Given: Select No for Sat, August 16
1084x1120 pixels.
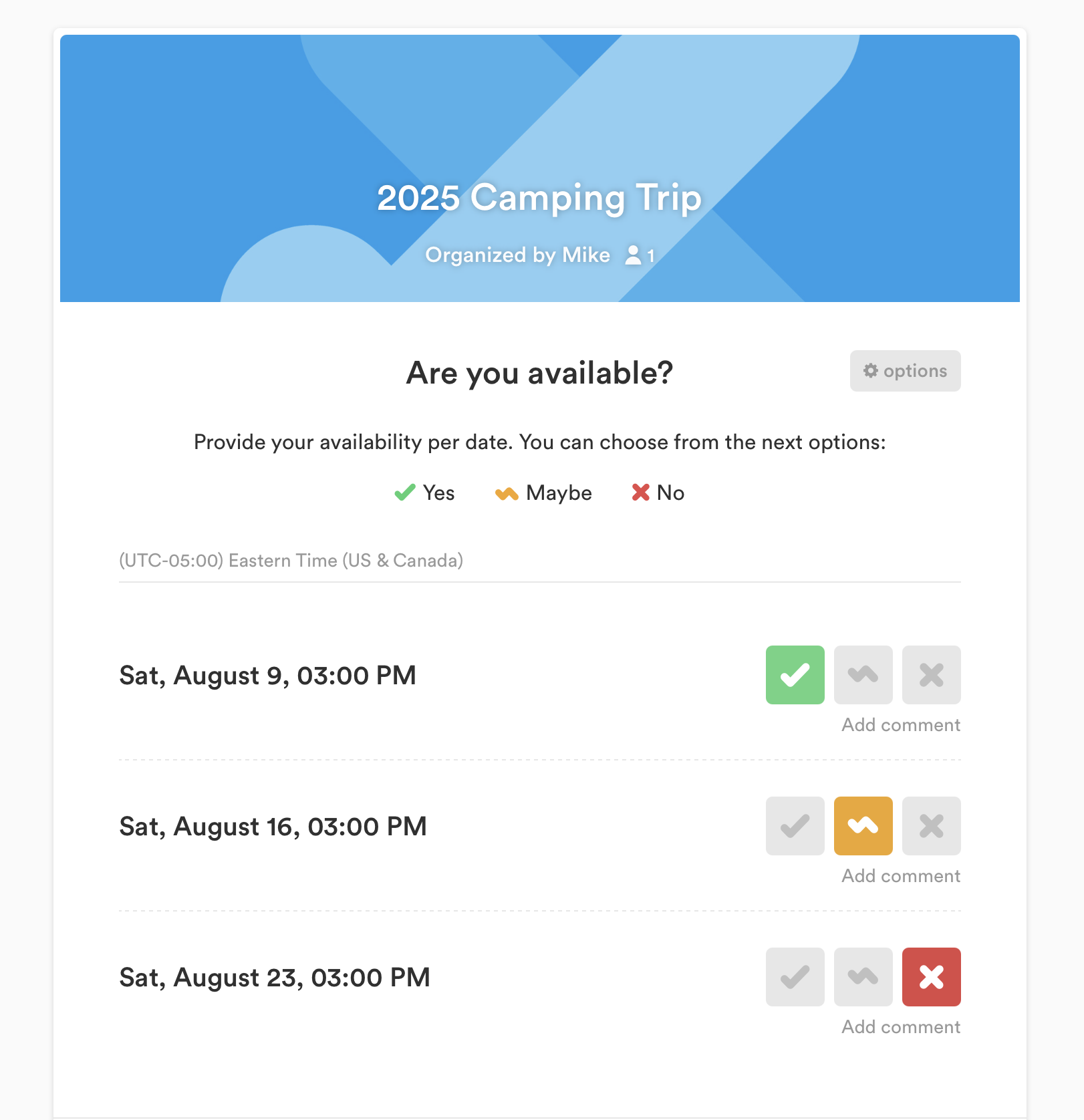Looking at the screenshot, I should pyautogui.click(x=931, y=827).
